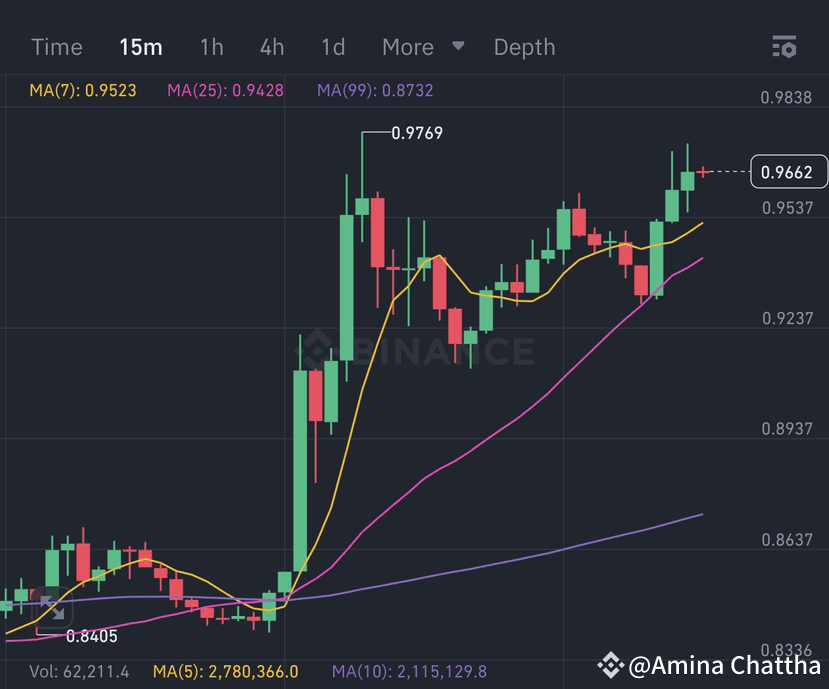Click the chevron next to More

(x=458, y=46)
